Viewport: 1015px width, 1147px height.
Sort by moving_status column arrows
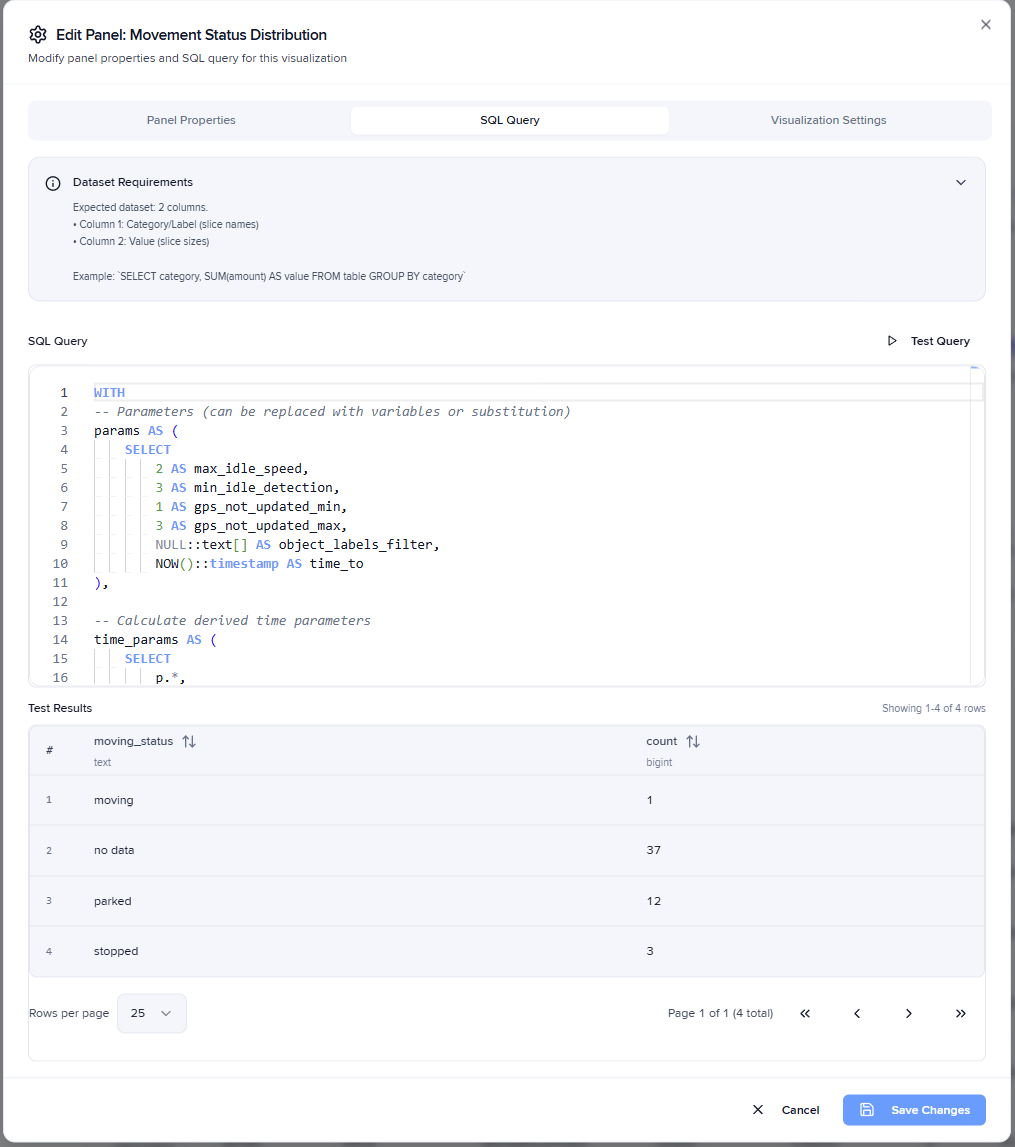(189, 741)
